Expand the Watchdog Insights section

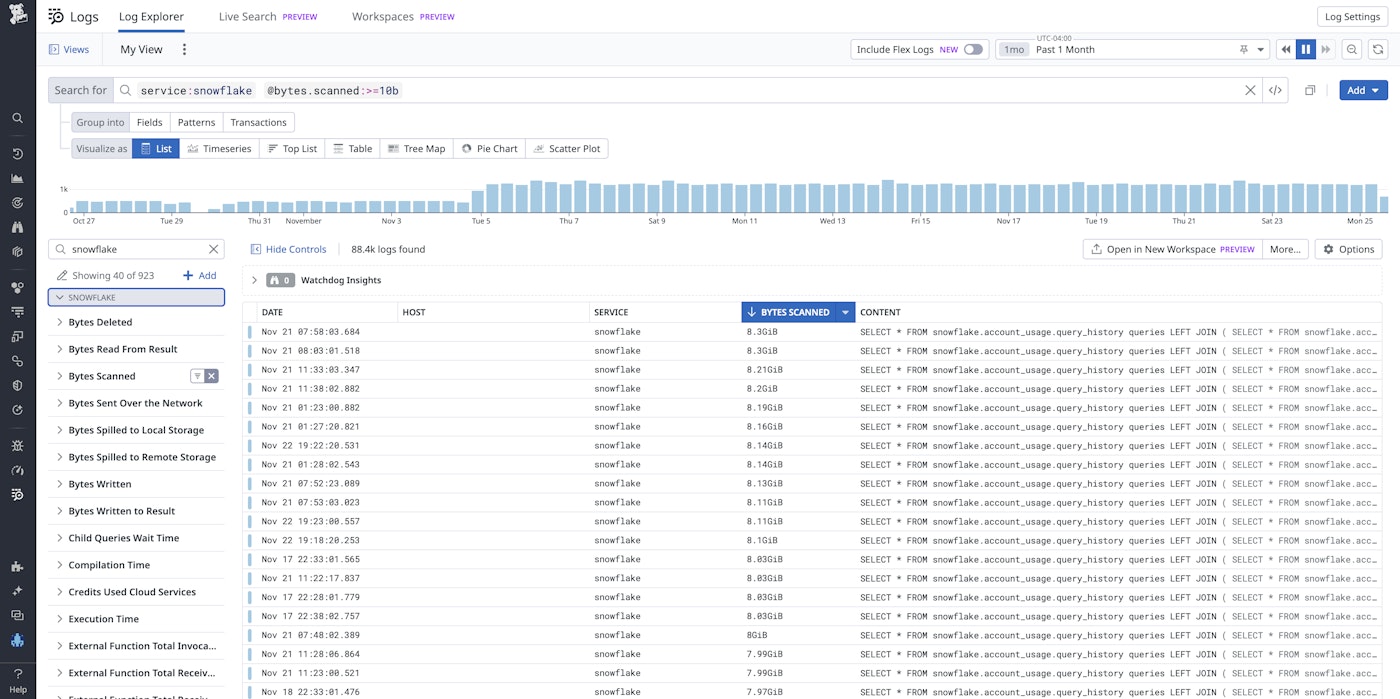click(x=254, y=280)
